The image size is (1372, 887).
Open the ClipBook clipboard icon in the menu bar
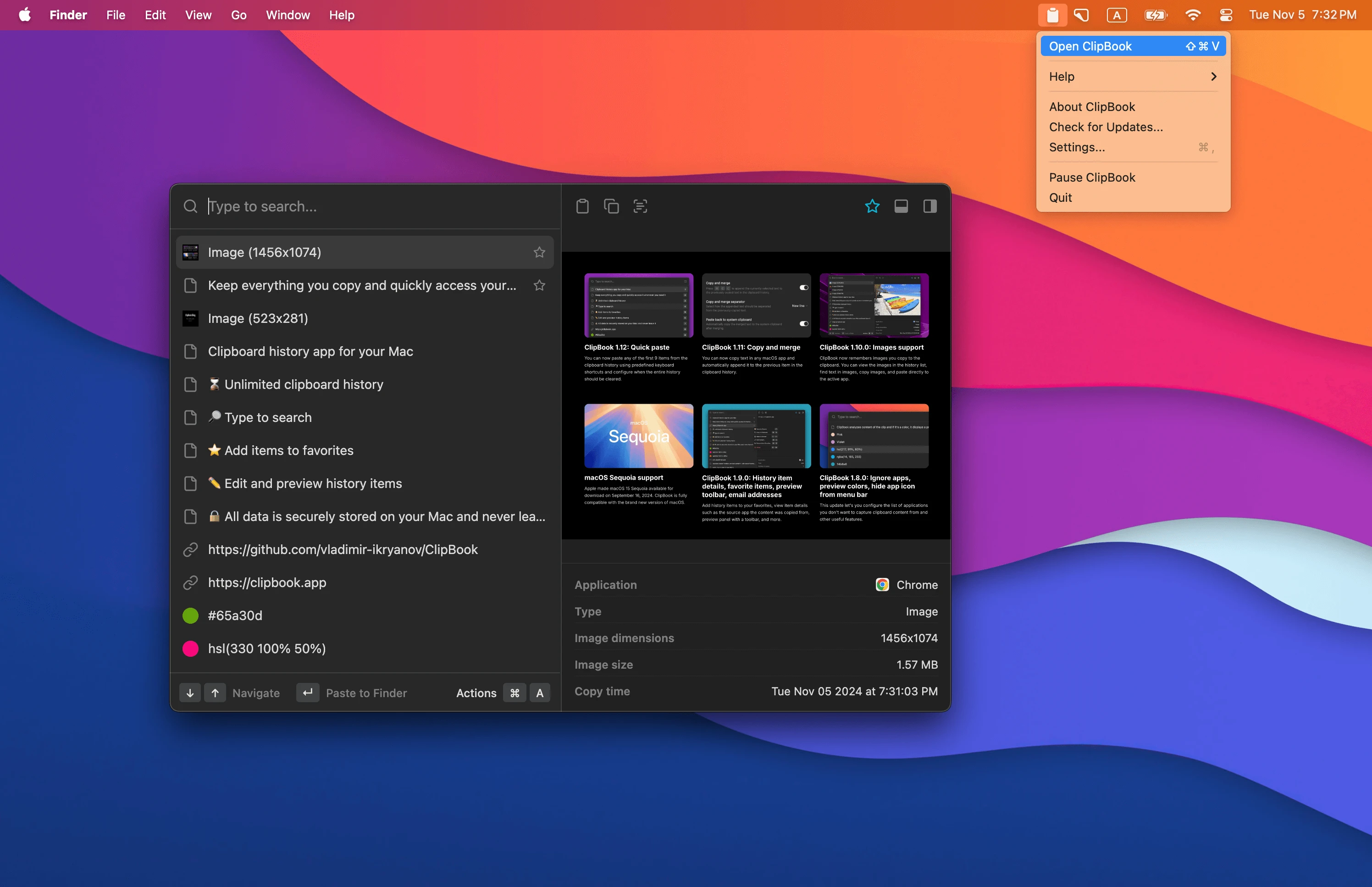(1053, 14)
